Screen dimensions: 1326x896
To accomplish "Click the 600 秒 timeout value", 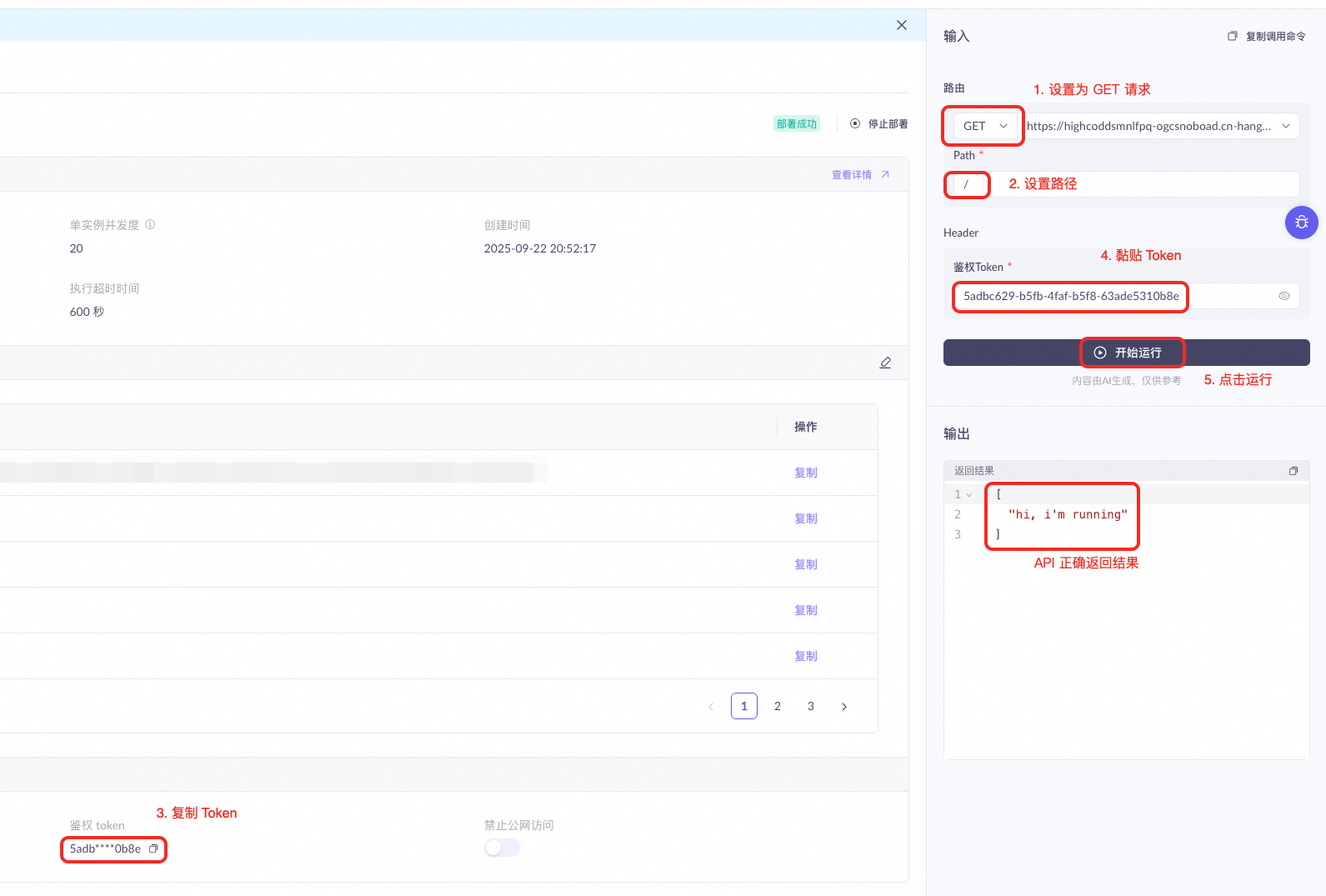I will click(x=87, y=312).
